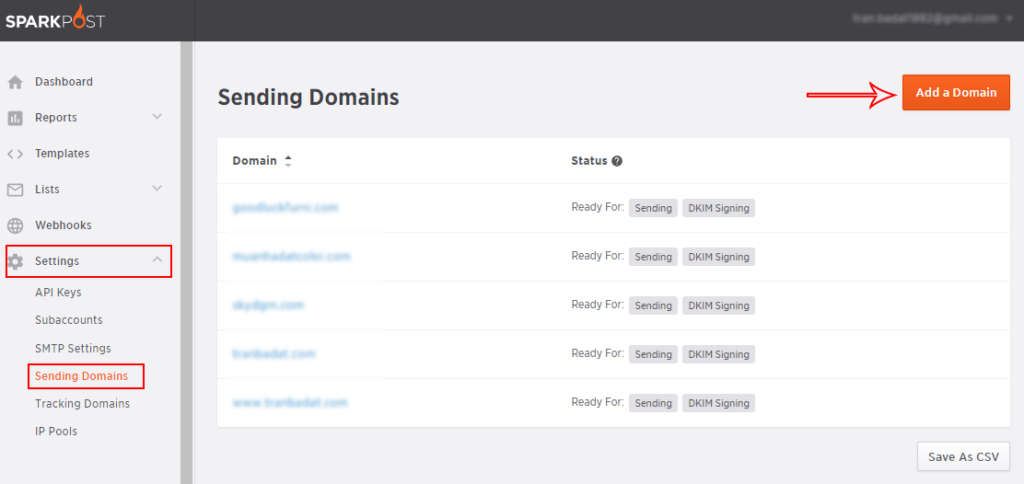Click the SparkPost logo
Viewport: 1024px width, 484px height.
pos(54,20)
